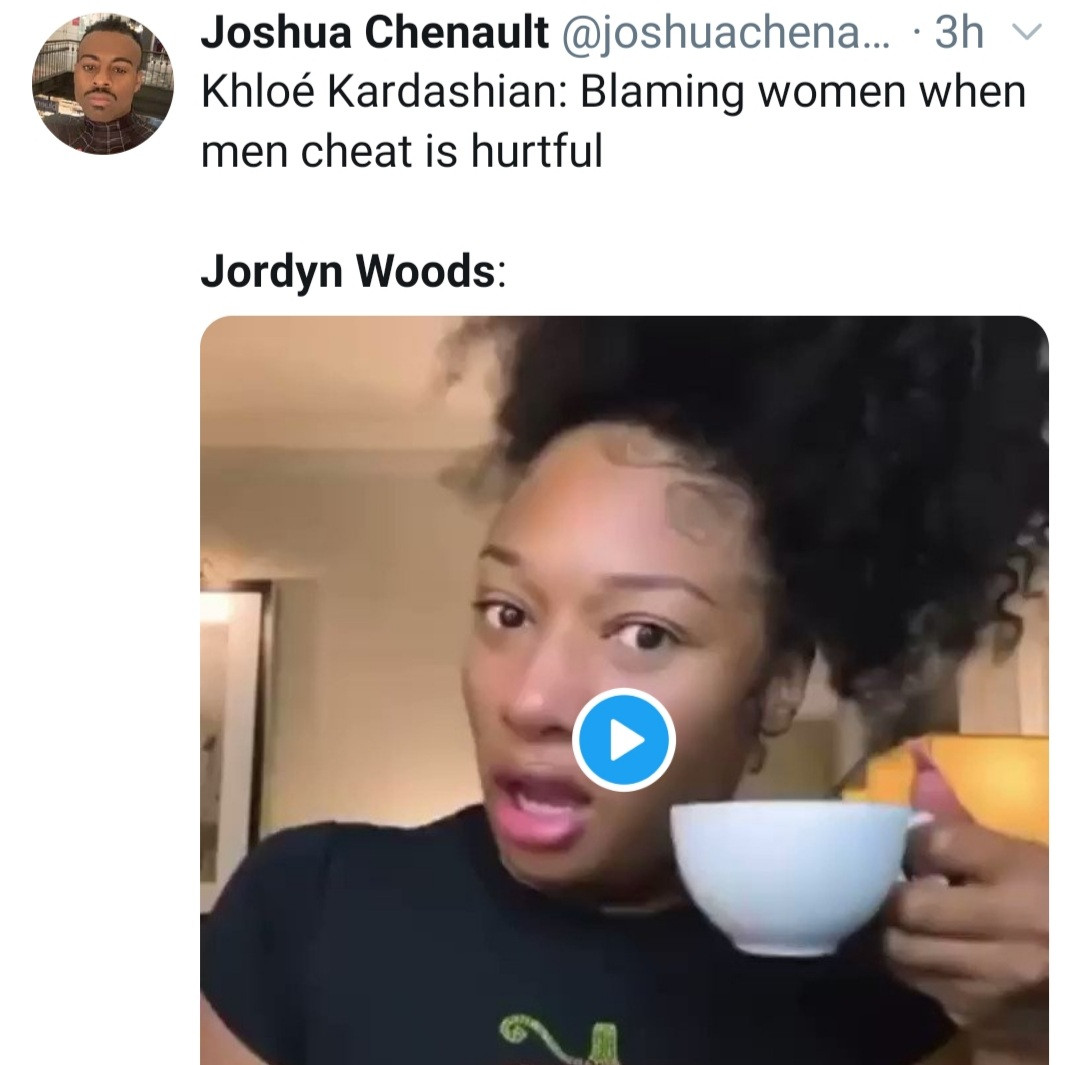The height and width of the screenshot is (1065, 1080).
Task: Play the embedded tweet video
Action: point(623,740)
